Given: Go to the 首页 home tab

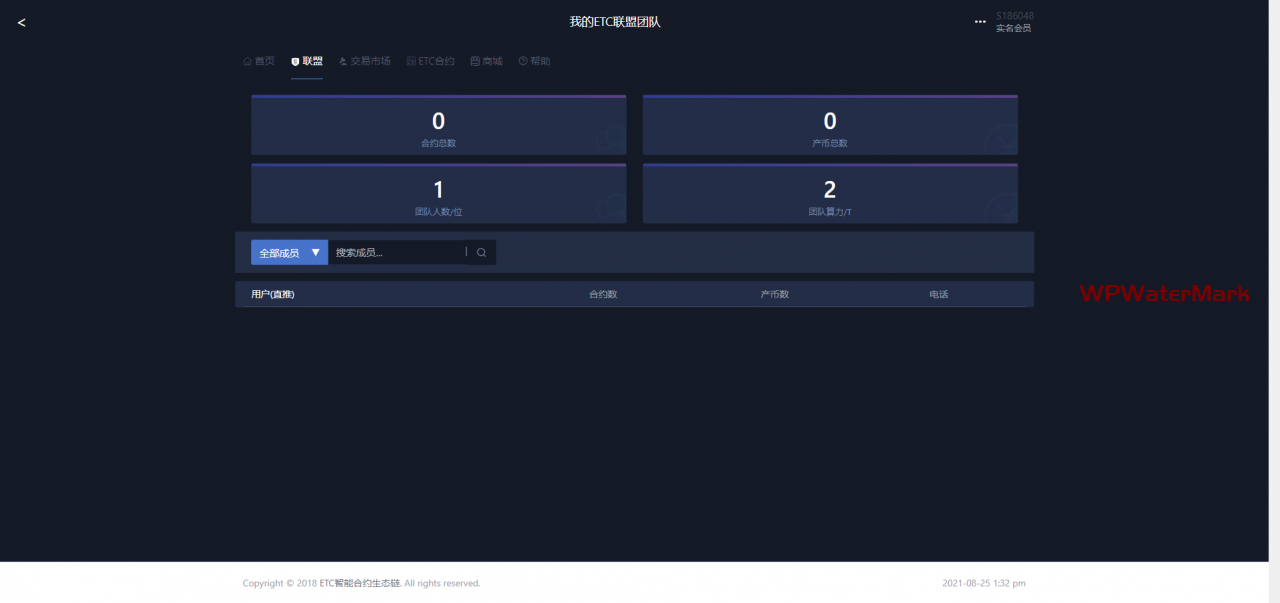Looking at the screenshot, I should pyautogui.click(x=258, y=61).
